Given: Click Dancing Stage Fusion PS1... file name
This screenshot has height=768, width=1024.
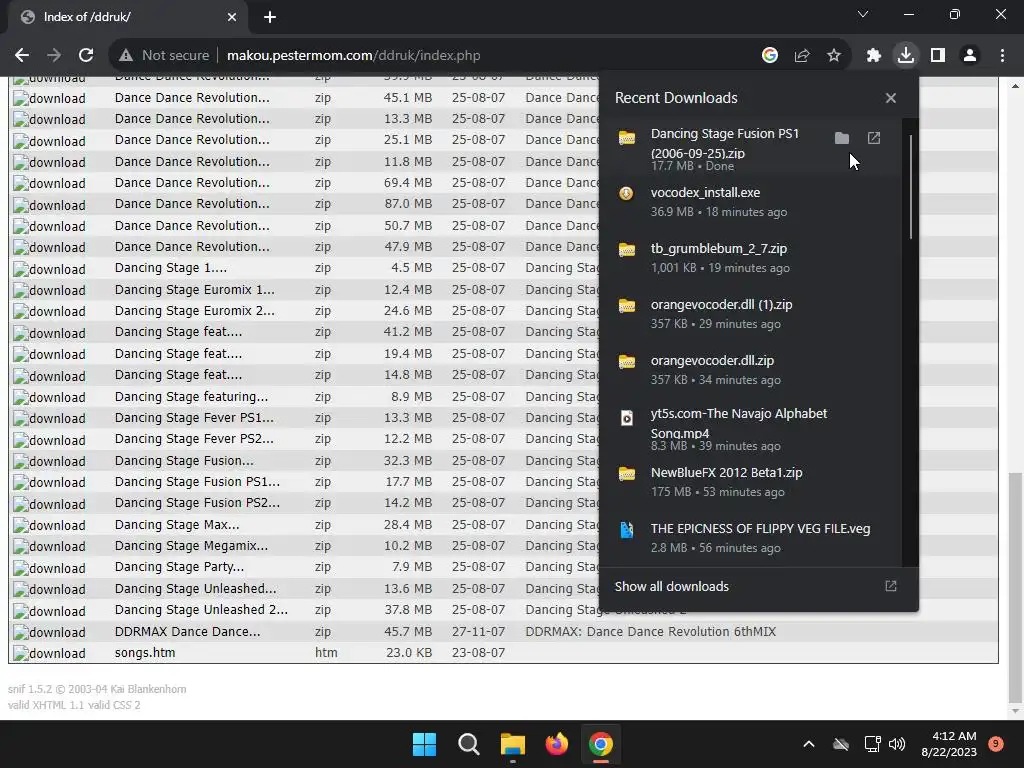Looking at the screenshot, I should [x=197, y=481].
